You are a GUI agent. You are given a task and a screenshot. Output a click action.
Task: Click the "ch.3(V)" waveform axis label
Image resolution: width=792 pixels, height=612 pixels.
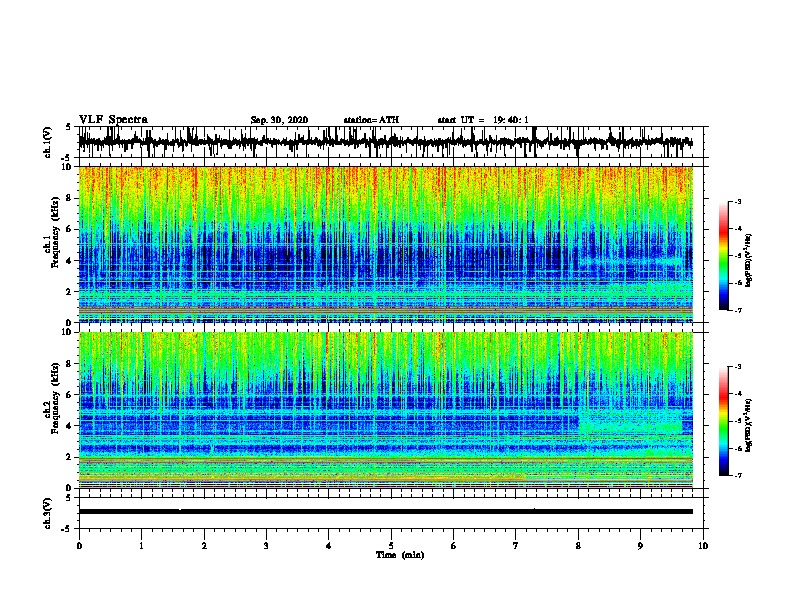pos(48,513)
